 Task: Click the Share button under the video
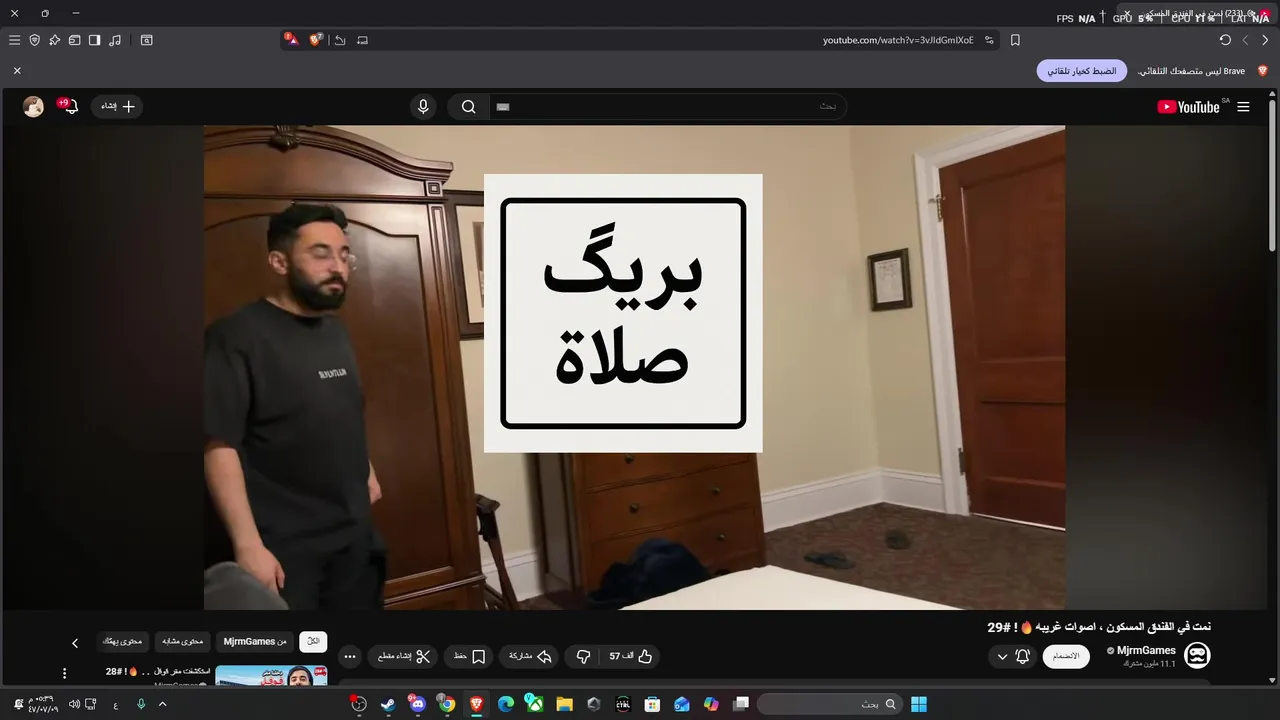tap(530, 656)
